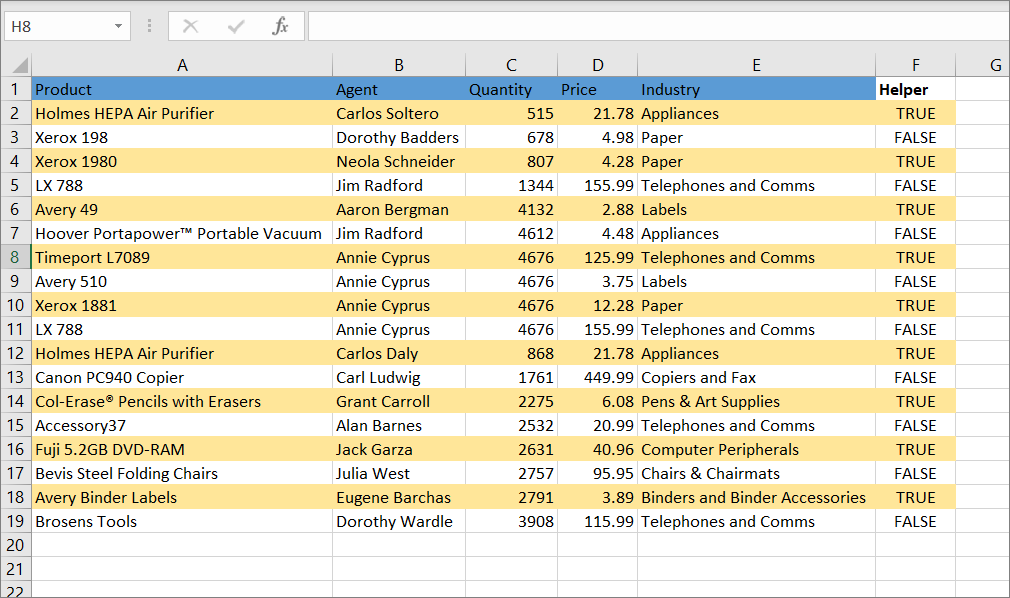The width and height of the screenshot is (1010, 598).
Task: Select the Timeport L7089 cell
Action: click(x=182, y=257)
